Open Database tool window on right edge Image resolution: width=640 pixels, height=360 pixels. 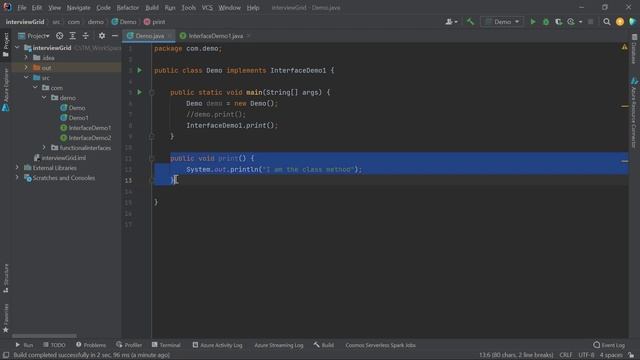click(634, 49)
